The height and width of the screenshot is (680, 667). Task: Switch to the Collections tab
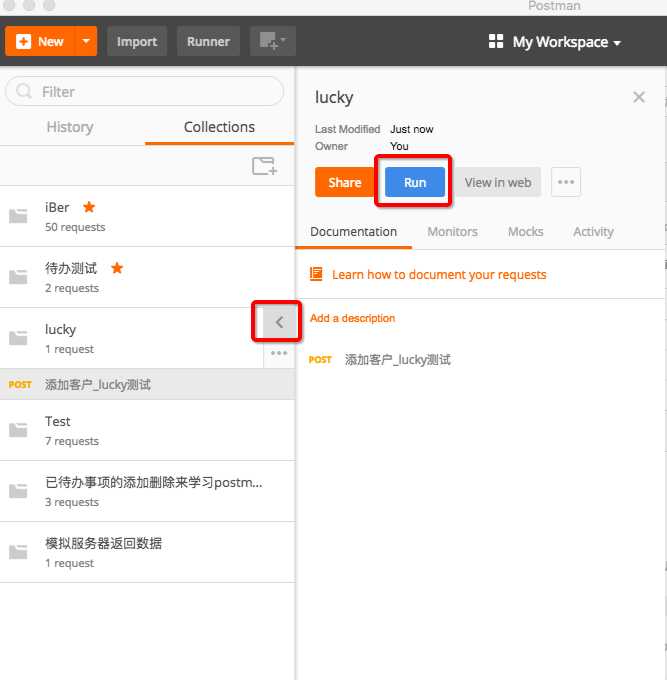click(x=219, y=127)
